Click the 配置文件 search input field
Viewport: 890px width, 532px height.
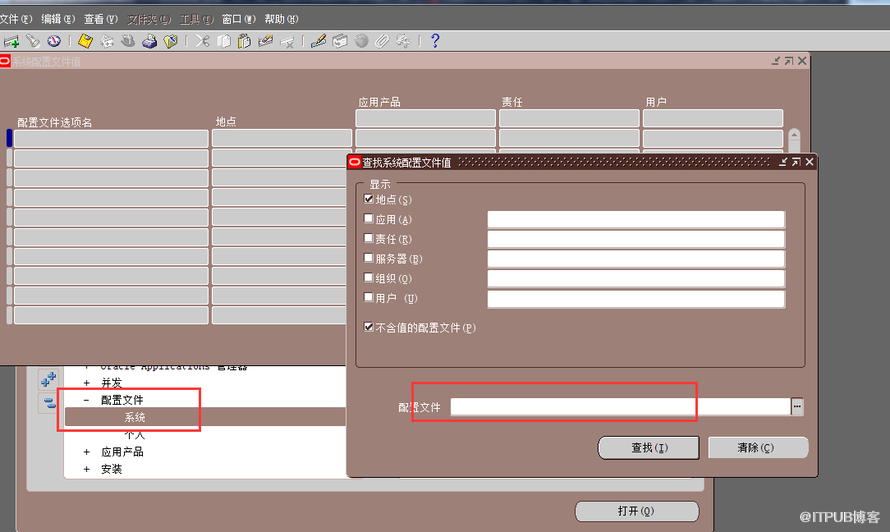tap(618, 407)
